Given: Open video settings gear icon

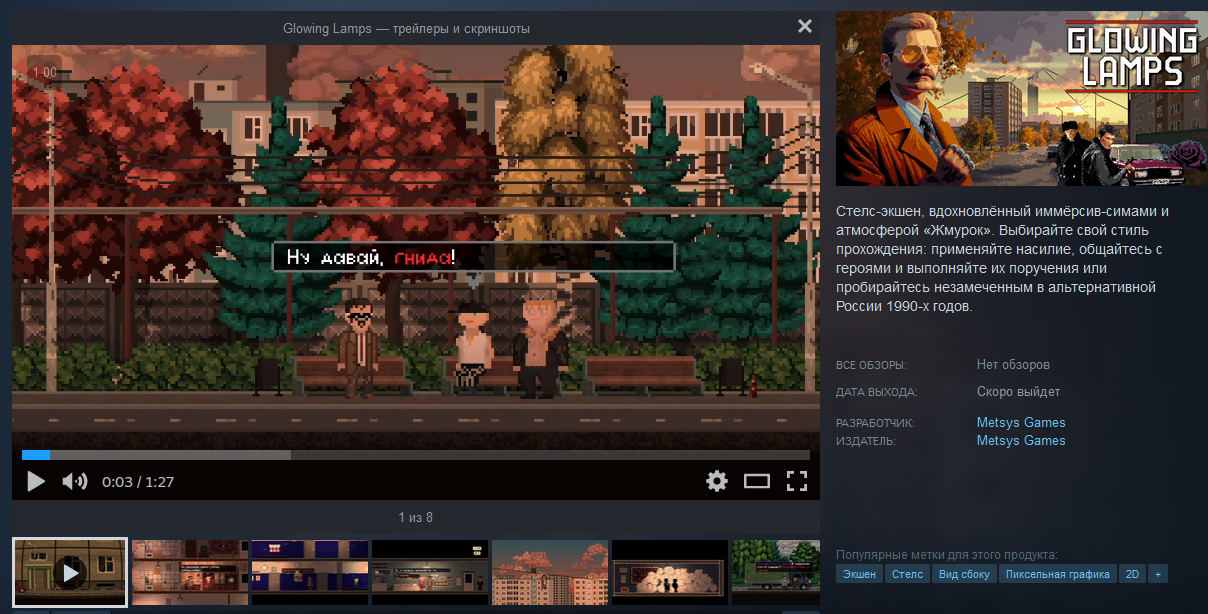Looking at the screenshot, I should (717, 481).
